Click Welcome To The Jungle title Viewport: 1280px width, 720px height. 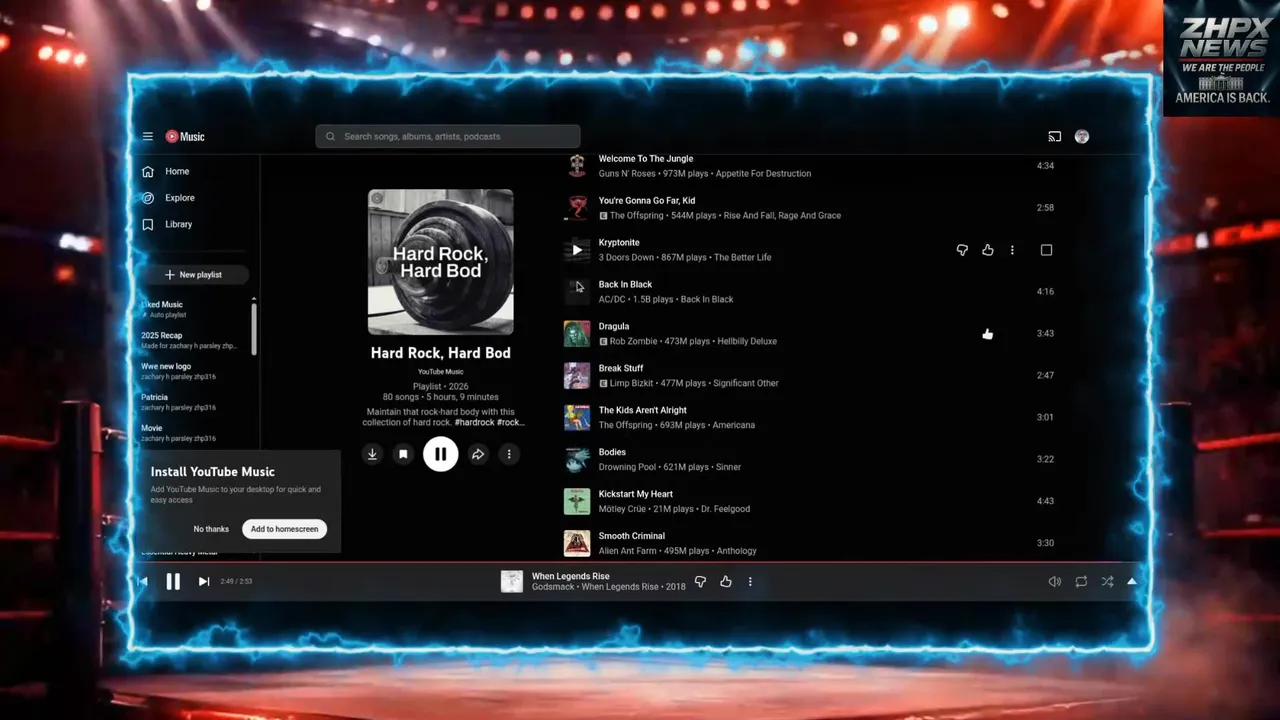(645, 159)
